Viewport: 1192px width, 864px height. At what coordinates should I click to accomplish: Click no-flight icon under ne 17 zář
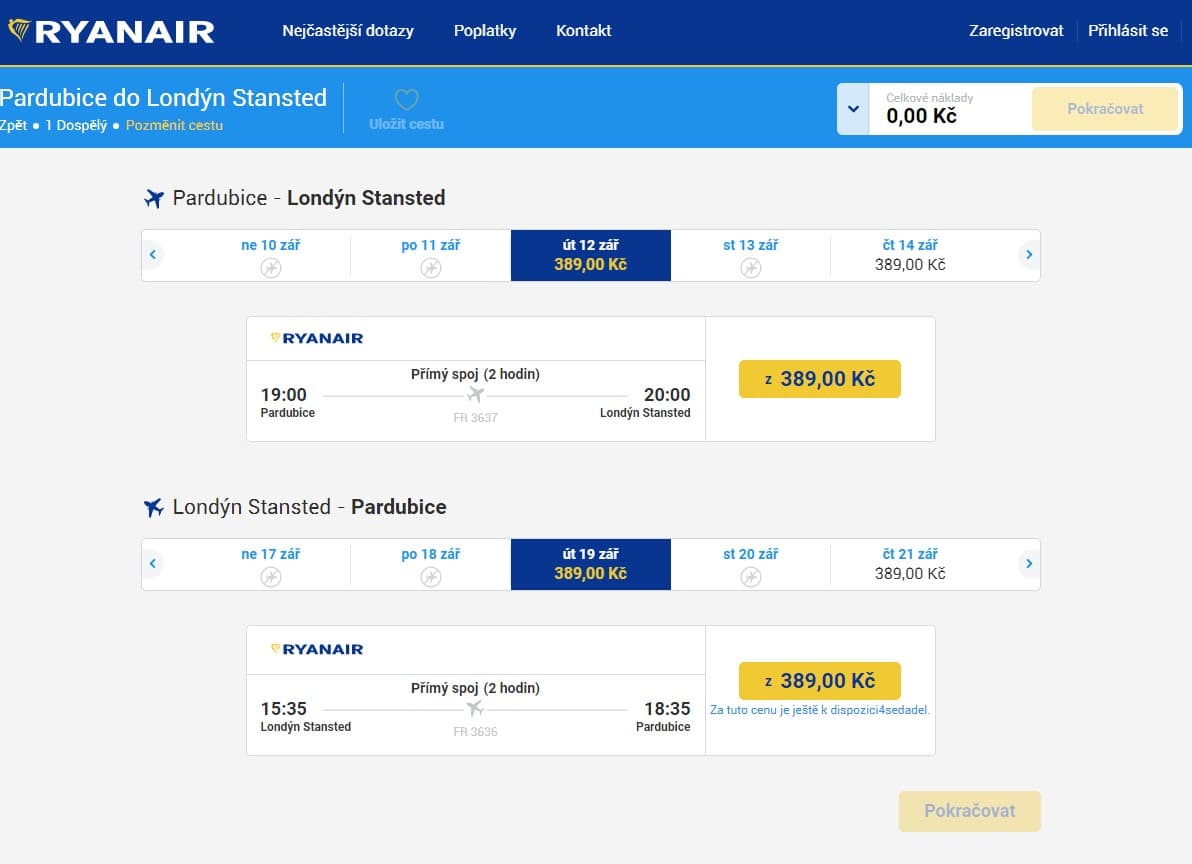(x=271, y=577)
